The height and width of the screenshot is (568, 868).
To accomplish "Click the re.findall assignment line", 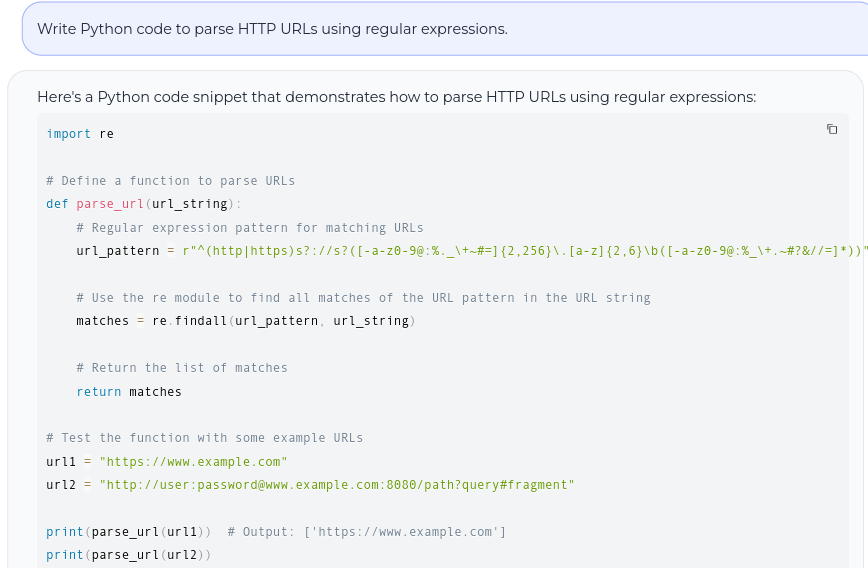I will click(x=245, y=321).
